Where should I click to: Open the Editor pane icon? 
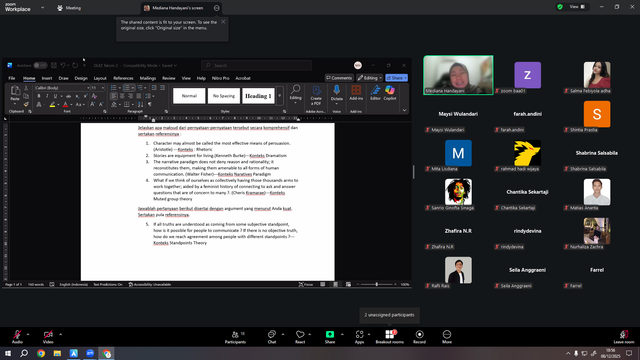(x=375, y=93)
